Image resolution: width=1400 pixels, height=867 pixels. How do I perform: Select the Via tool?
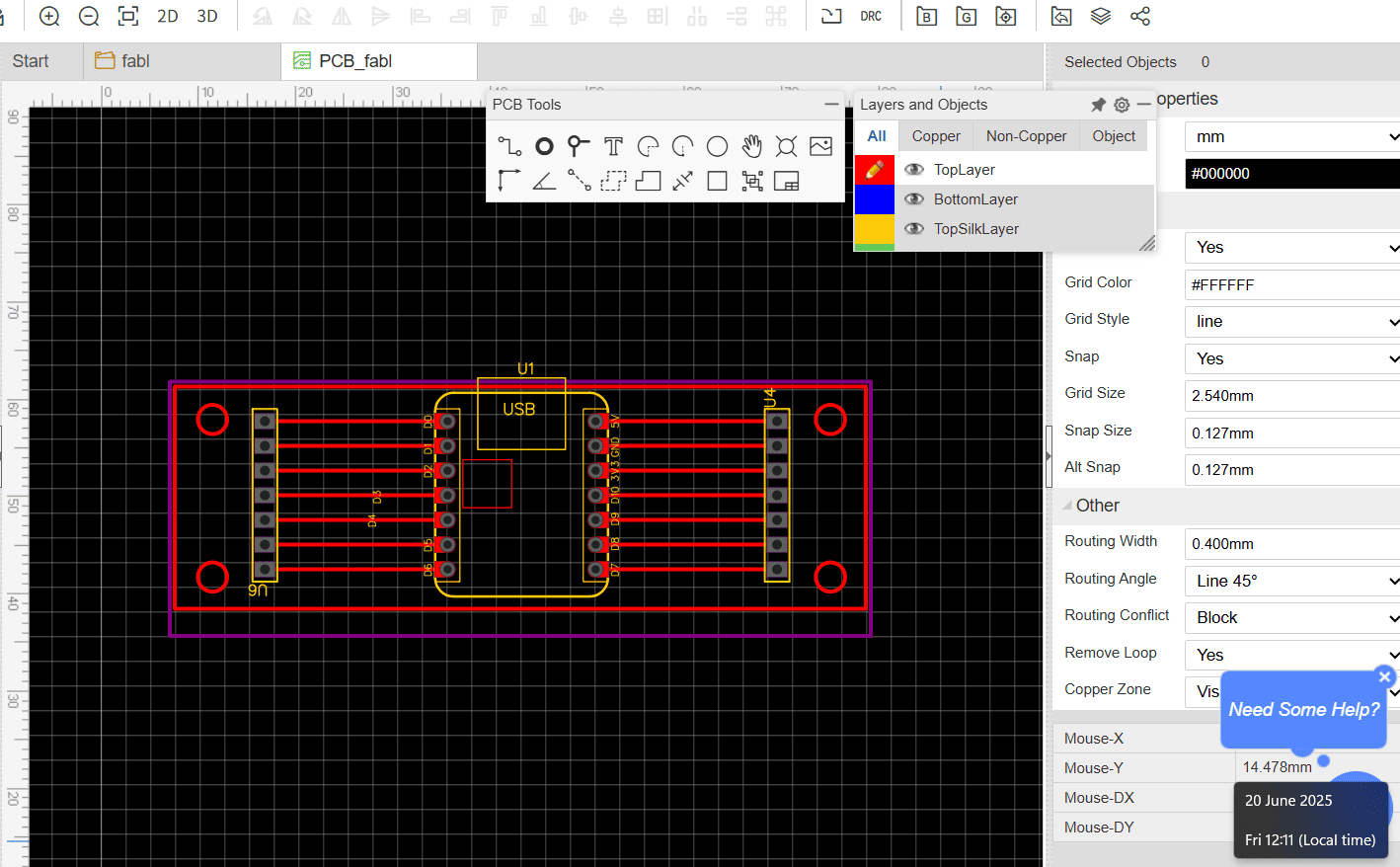click(579, 147)
